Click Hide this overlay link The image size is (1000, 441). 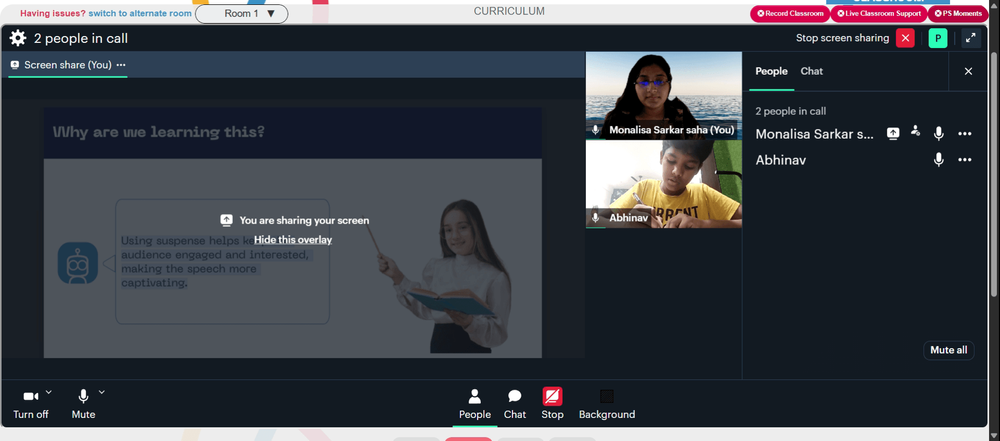[x=293, y=239]
